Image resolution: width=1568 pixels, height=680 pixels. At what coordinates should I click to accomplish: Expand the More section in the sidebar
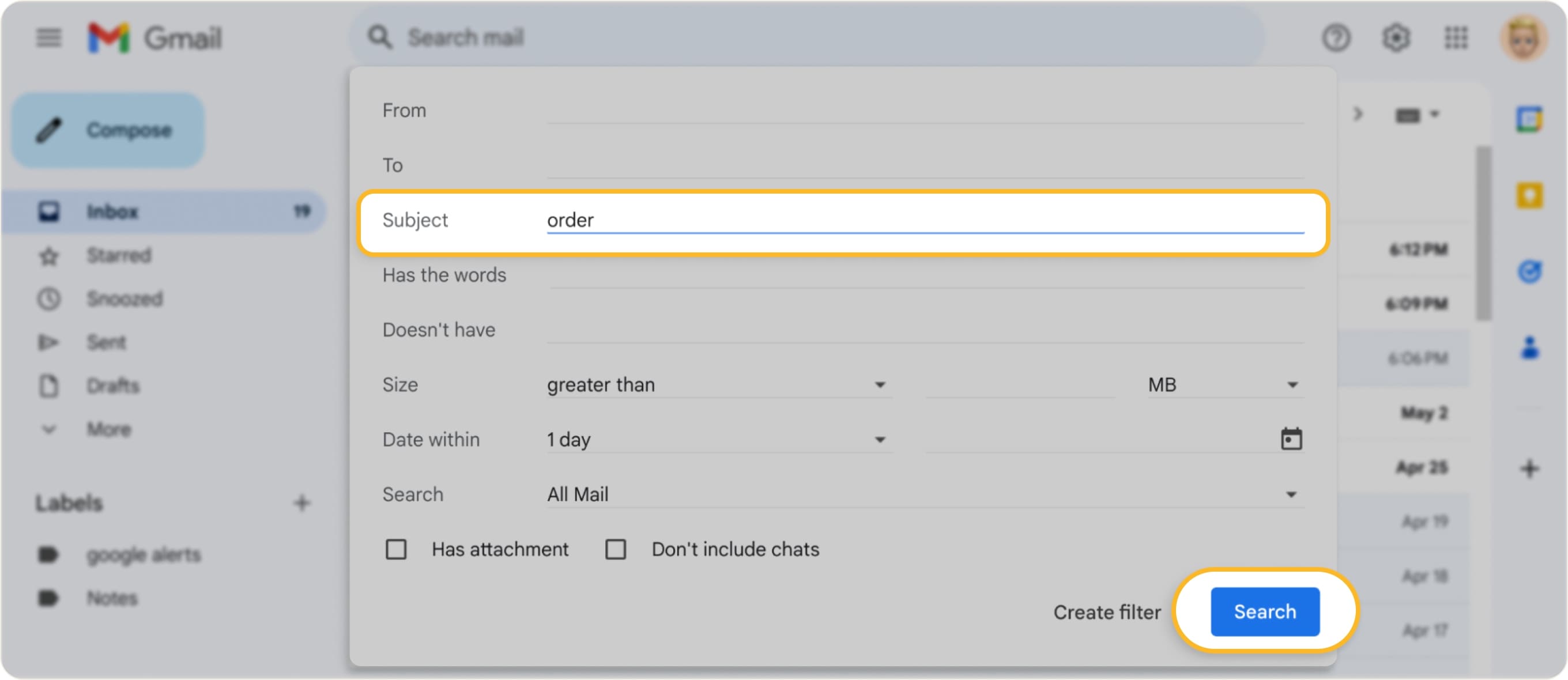[108, 429]
